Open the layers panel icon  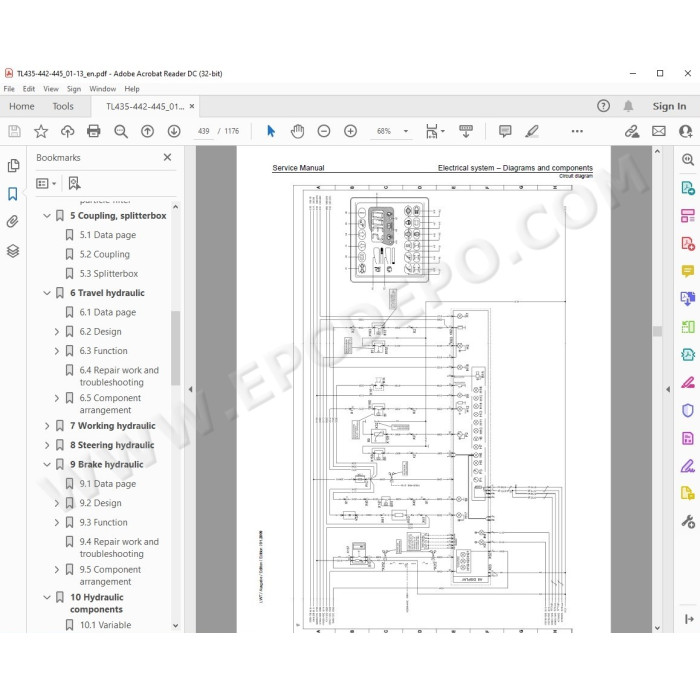click(13, 251)
